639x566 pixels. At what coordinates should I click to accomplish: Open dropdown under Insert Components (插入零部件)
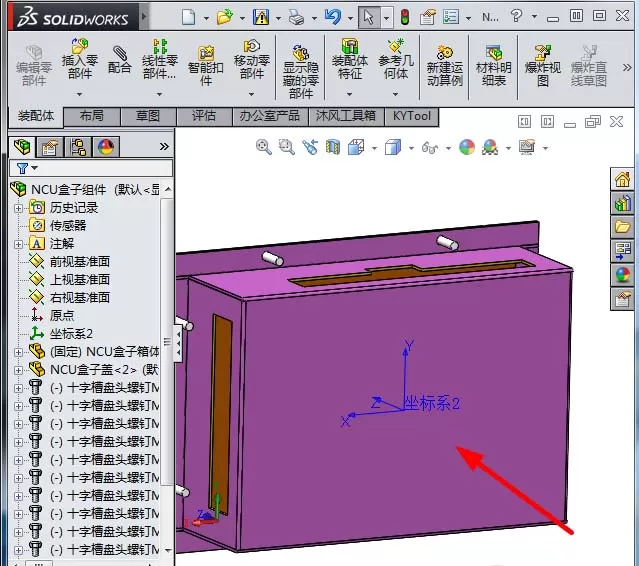tap(80, 94)
